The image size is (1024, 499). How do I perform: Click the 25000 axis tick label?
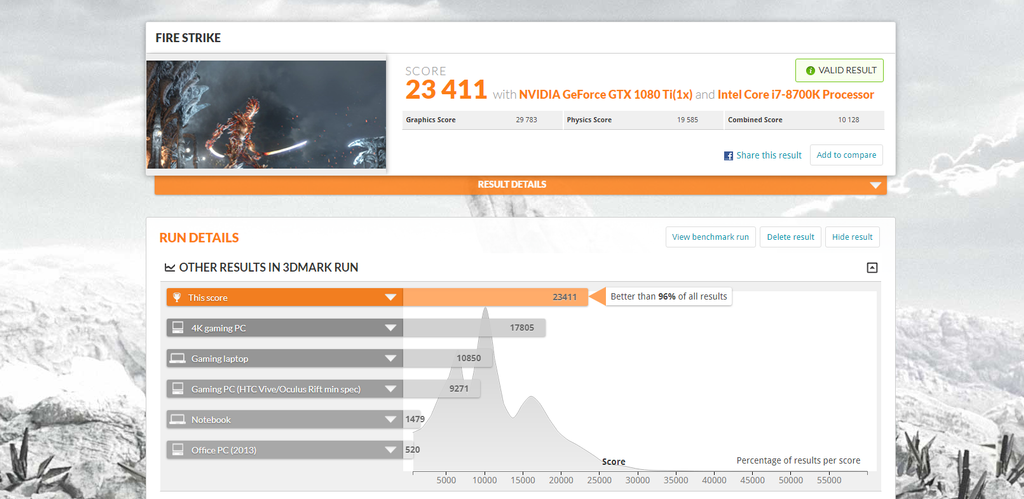click(600, 480)
